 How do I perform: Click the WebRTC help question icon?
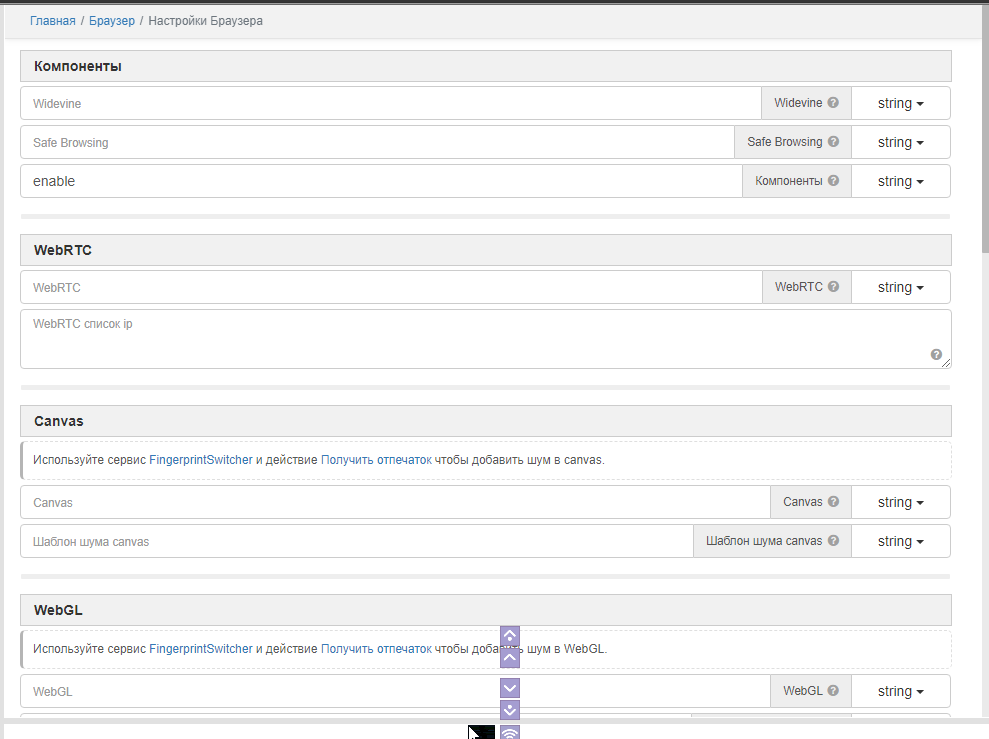tap(833, 287)
